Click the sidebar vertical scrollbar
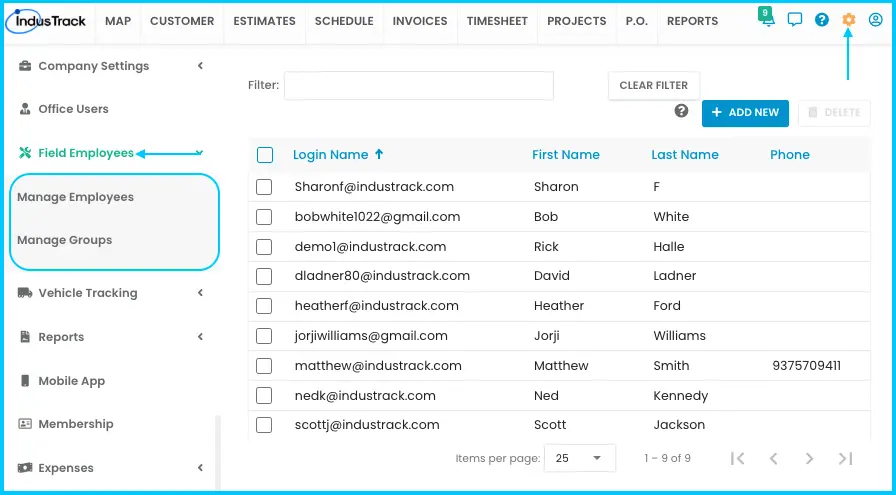The height and width of the screenshot is (495, 896). [217, 453]
